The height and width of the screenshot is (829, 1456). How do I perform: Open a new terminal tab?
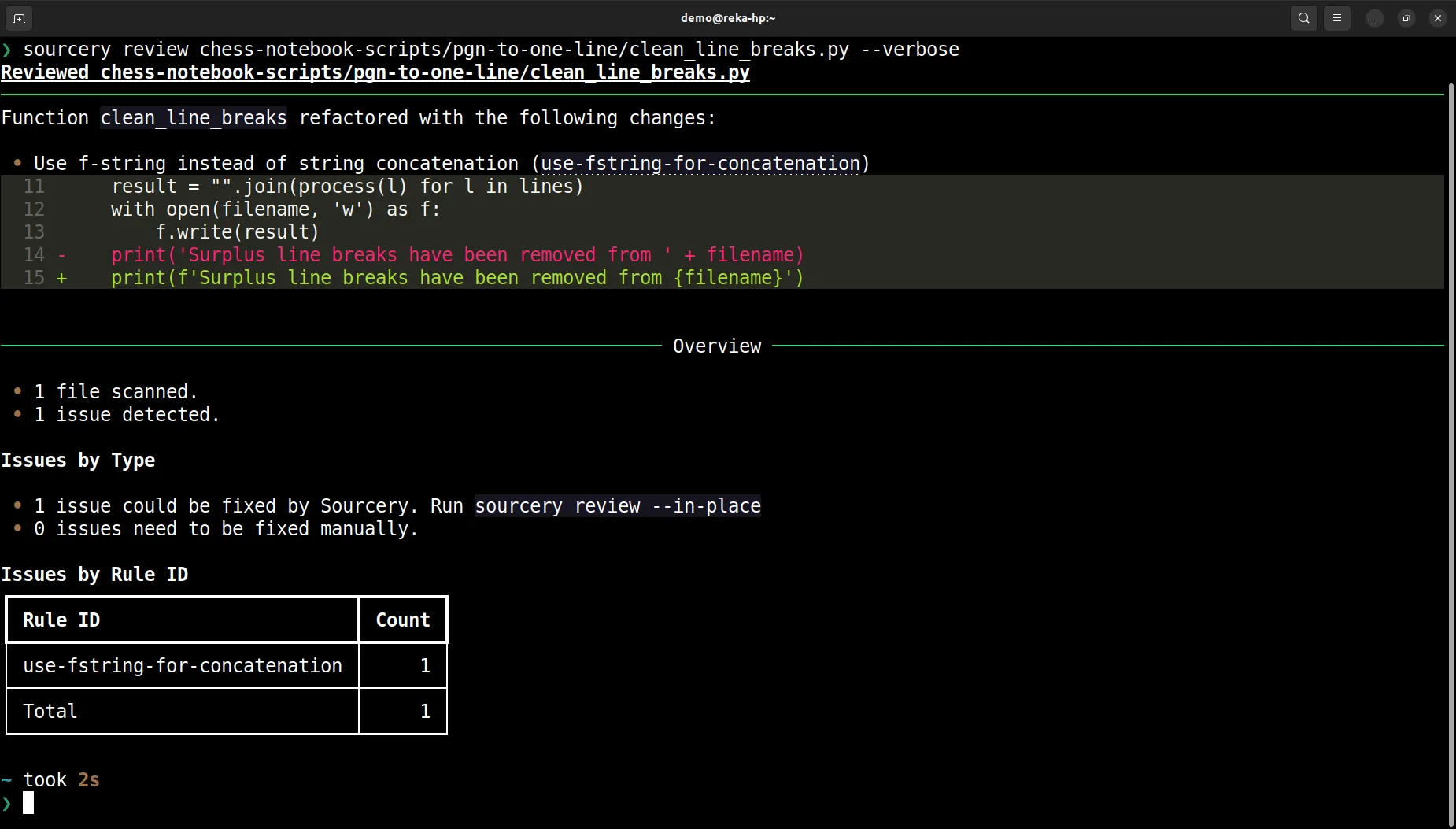click(x=19, y=17)
